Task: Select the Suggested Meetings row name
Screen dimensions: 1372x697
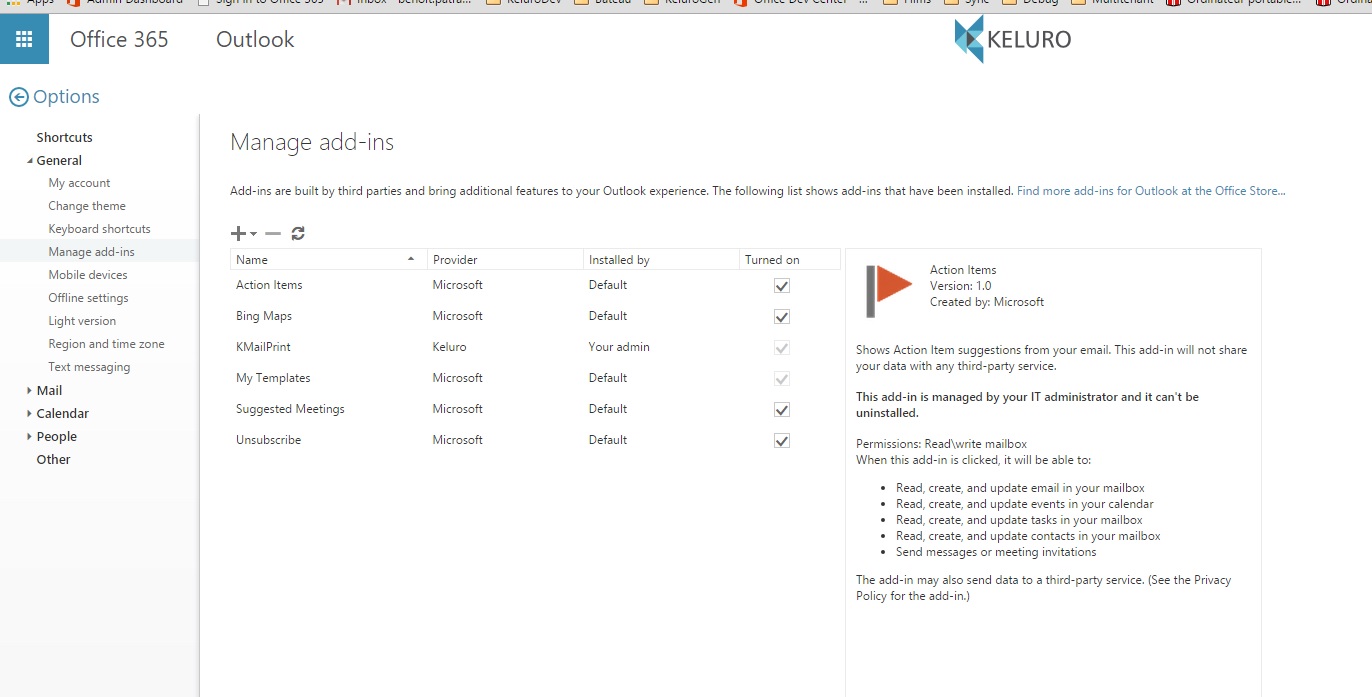Action: pyautogui.click(x=290, y=409)
